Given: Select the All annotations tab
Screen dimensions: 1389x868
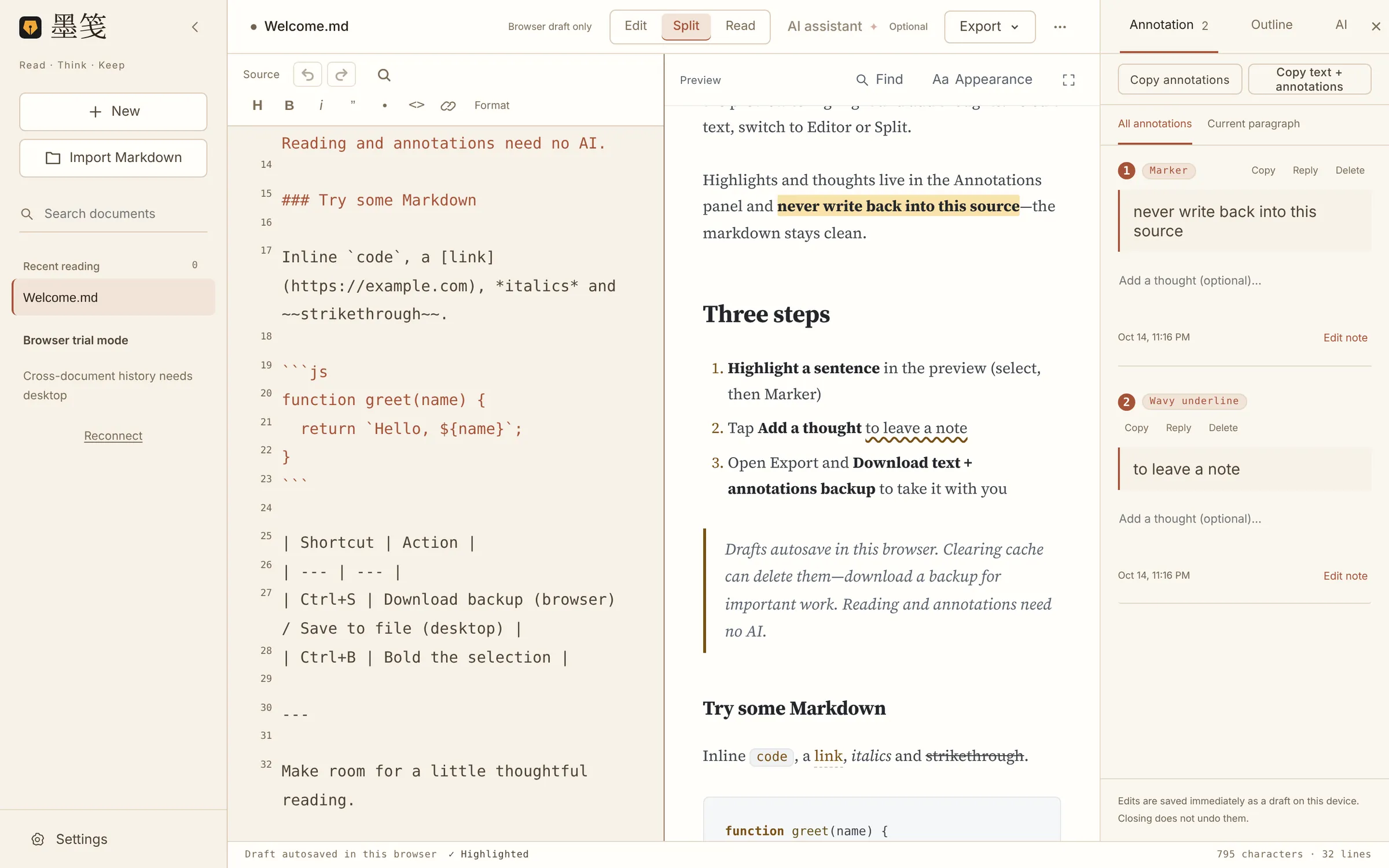Looking at the screenshot, I should 1155,124.
